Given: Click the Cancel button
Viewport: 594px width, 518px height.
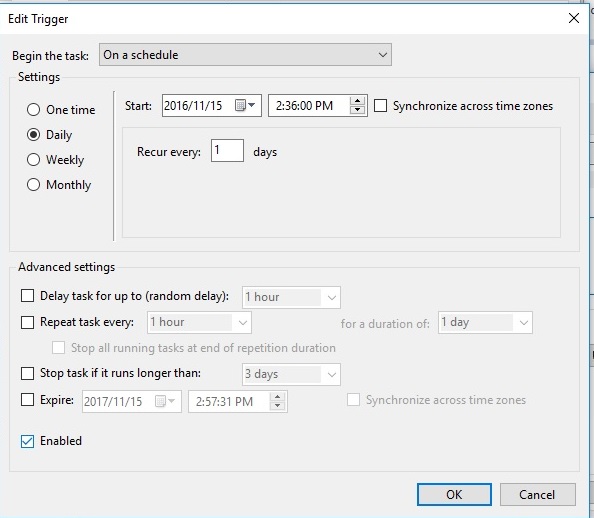Looking at the screenshot, I should [x=538, y=495].
